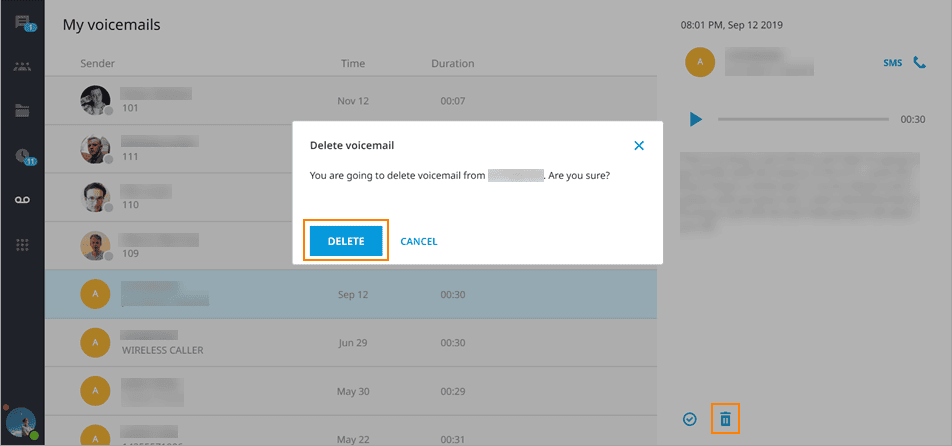
Task: Confirm with the DELETE button
Action: 346,241
